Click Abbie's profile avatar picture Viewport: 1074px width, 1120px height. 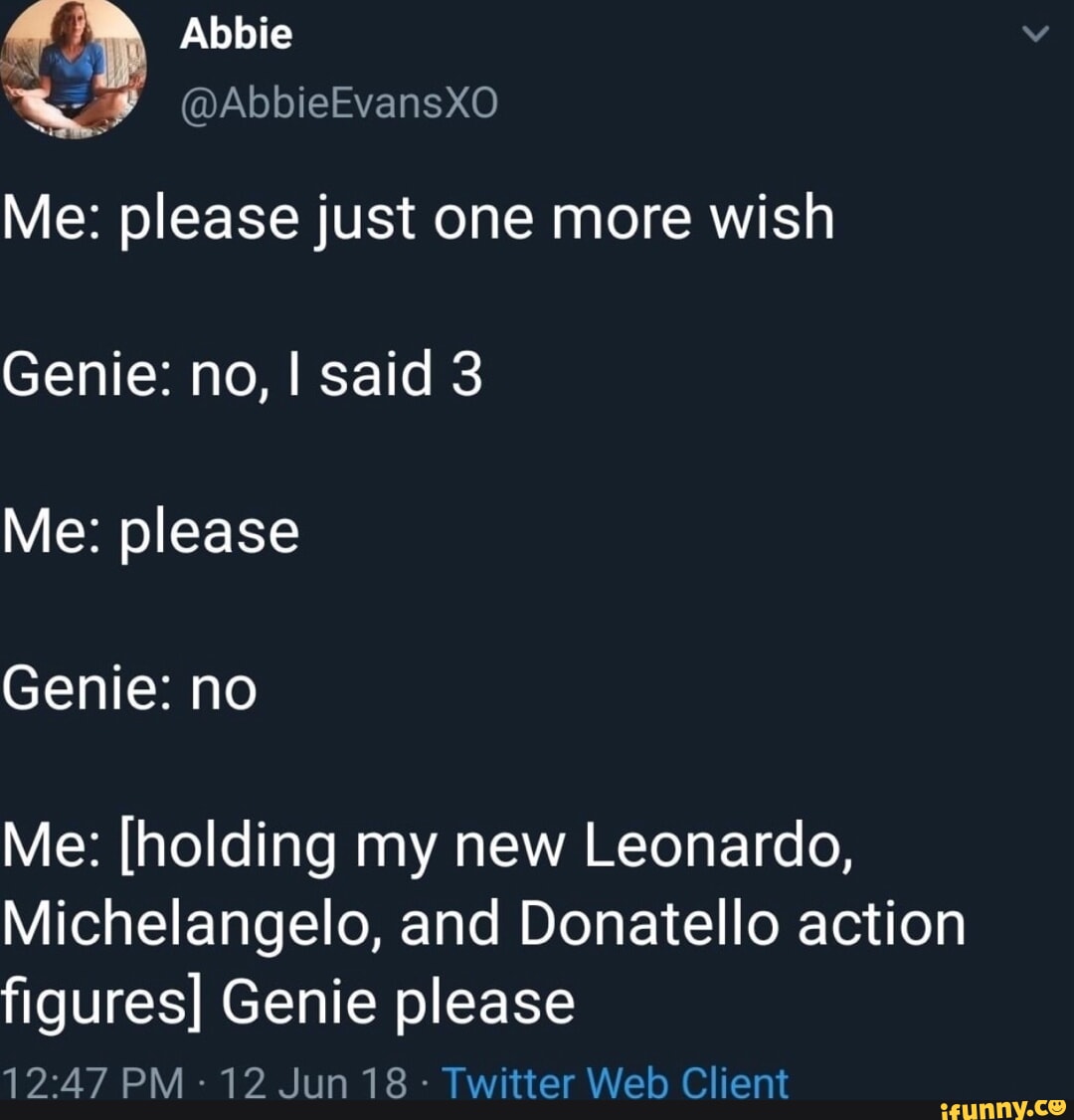[x=74, y=70]
